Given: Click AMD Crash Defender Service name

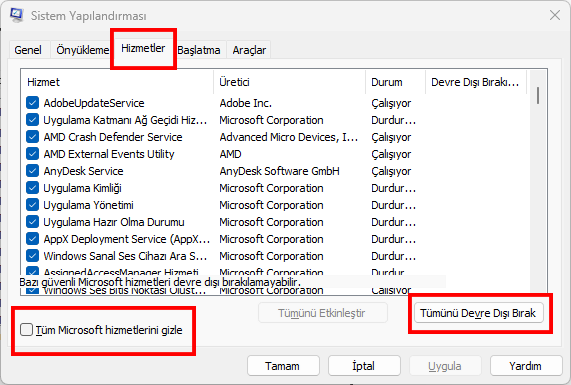Looking at the screenshot, I should click(x=113, y=137).
